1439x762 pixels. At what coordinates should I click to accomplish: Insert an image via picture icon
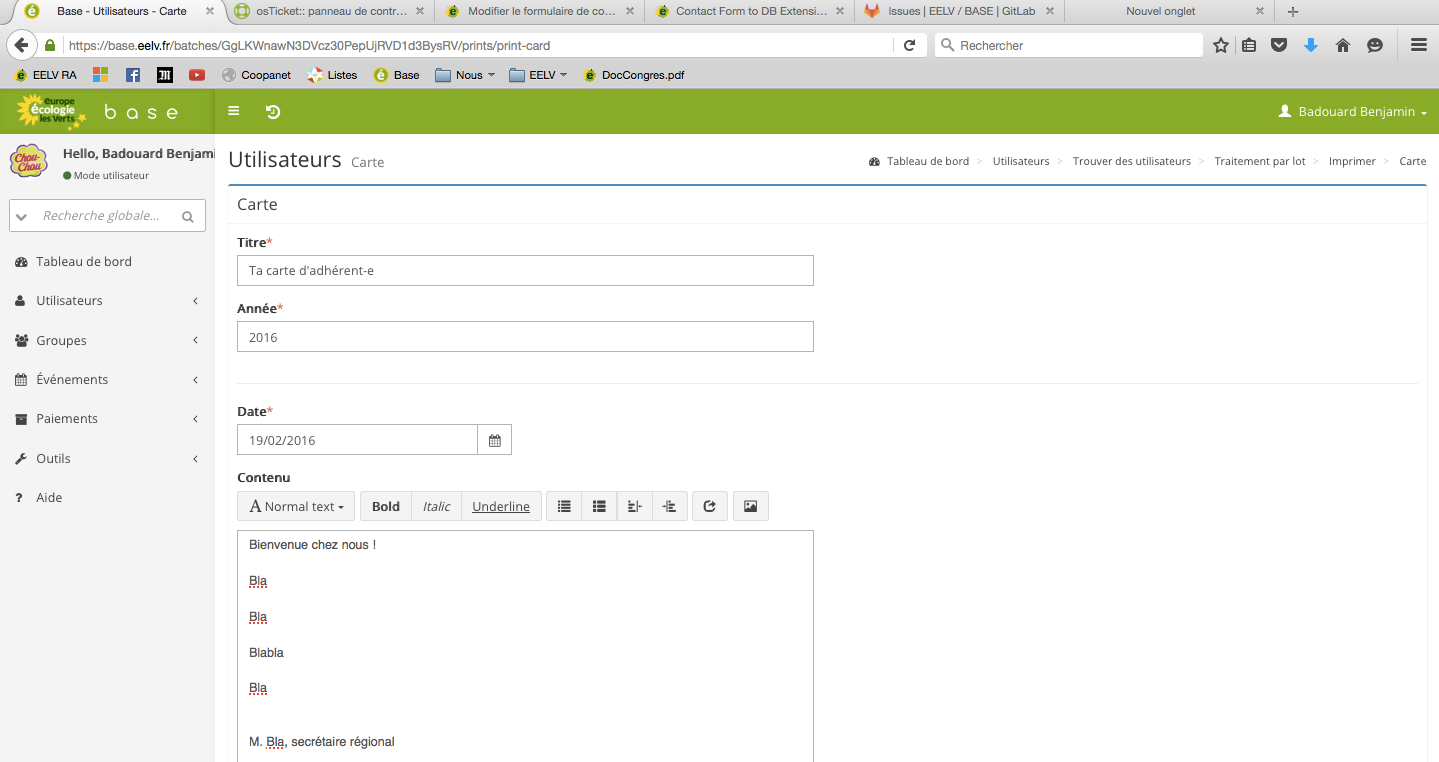(750, 506)
